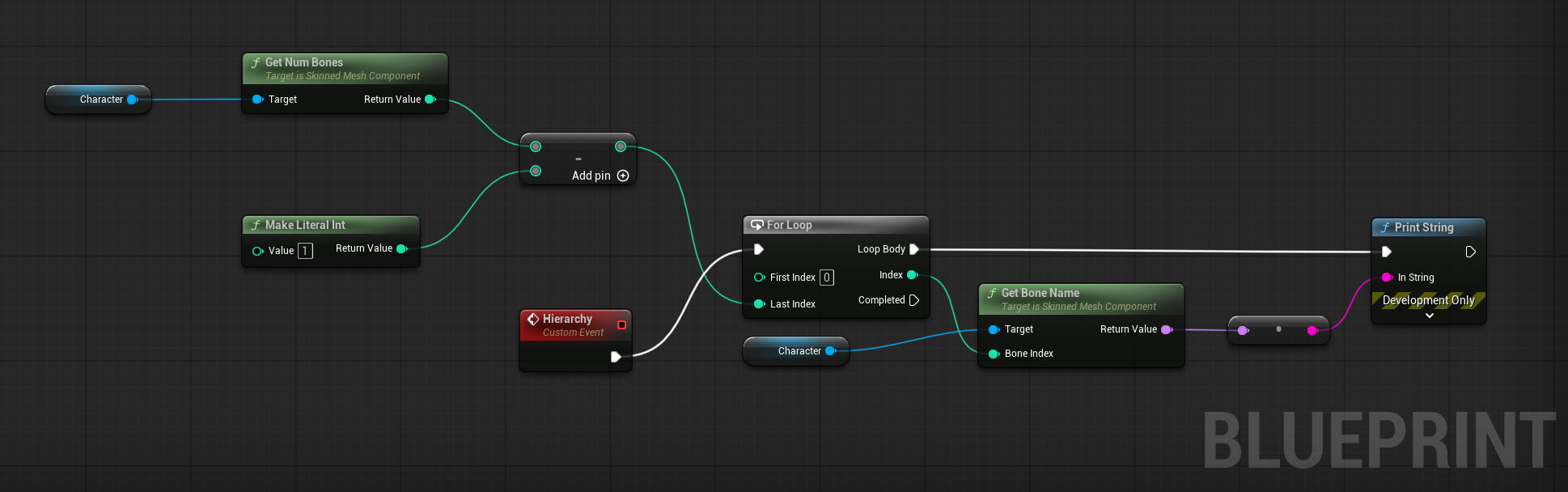
Task: Click Return Value pin on Get Bone Name
Action: pyautogui.click(x=1167, y=329)
